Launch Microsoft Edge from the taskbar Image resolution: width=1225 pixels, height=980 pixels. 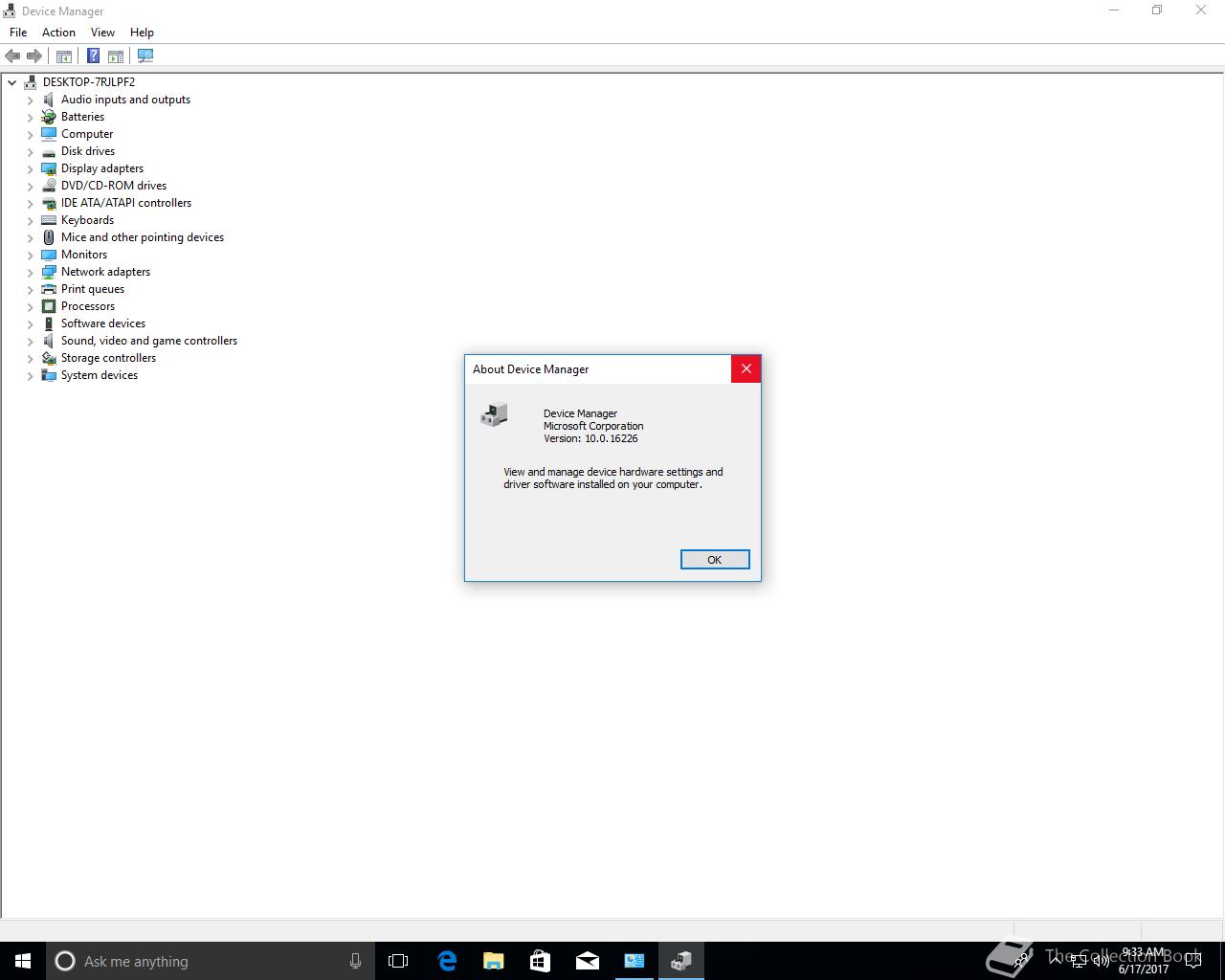coord(446,961)
